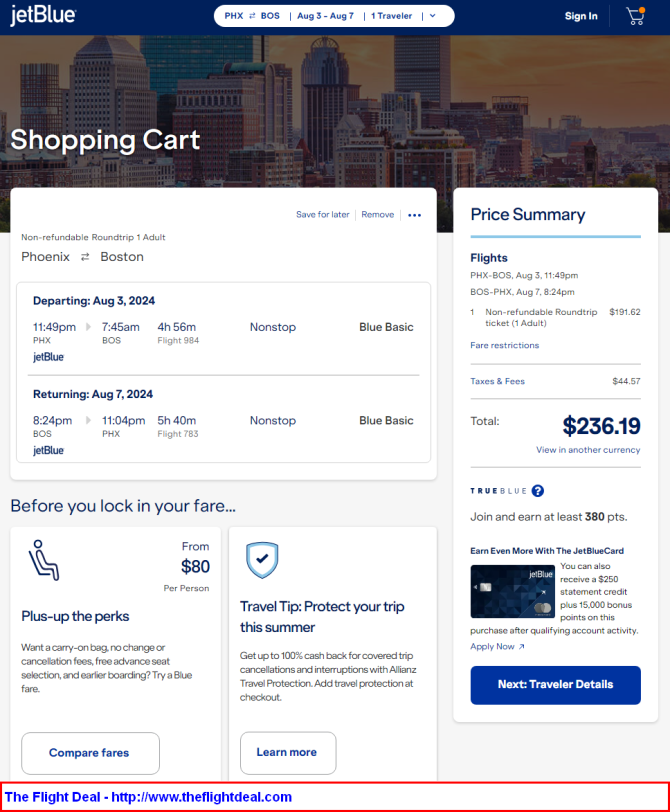Click the three-dot more options icon
Screen dimensions: 670x812
pyautogui.click(x=415, y=215)
